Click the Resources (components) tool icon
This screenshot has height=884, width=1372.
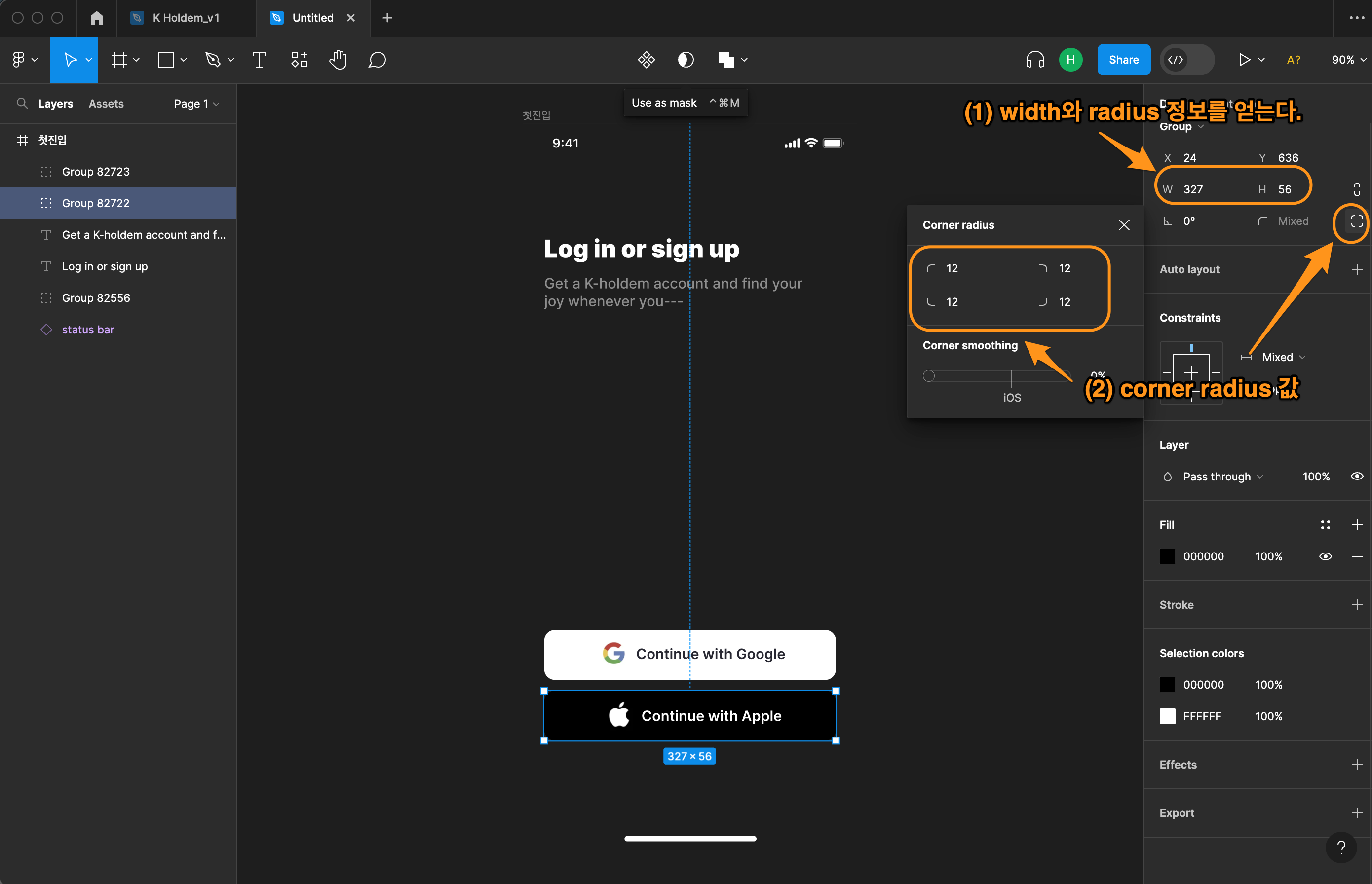click(299, 60)
